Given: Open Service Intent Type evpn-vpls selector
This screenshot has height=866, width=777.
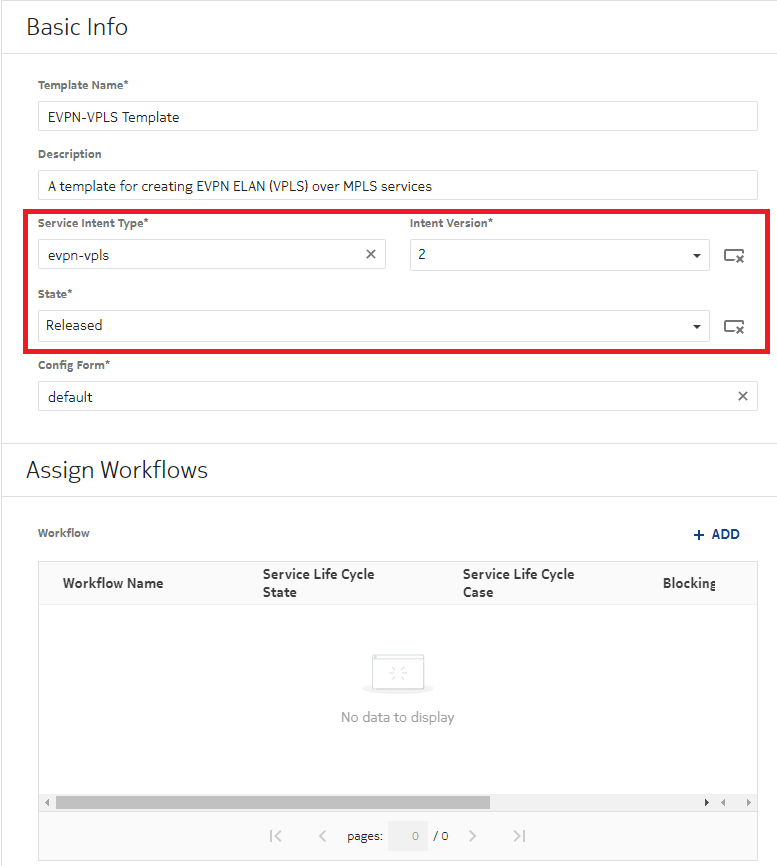Looking at the screenshot, I should tap(200, 255).
